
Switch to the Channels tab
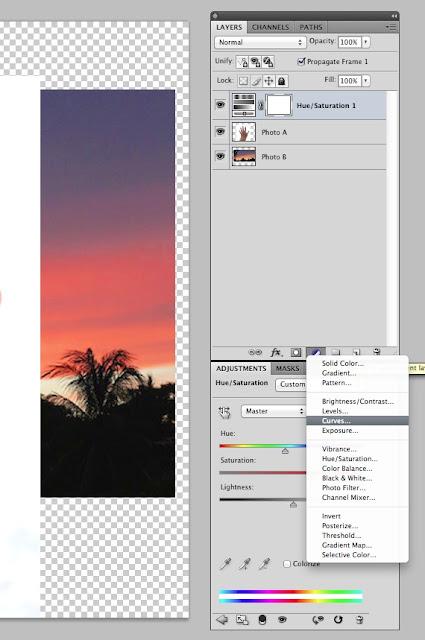[x=270, y=27]
